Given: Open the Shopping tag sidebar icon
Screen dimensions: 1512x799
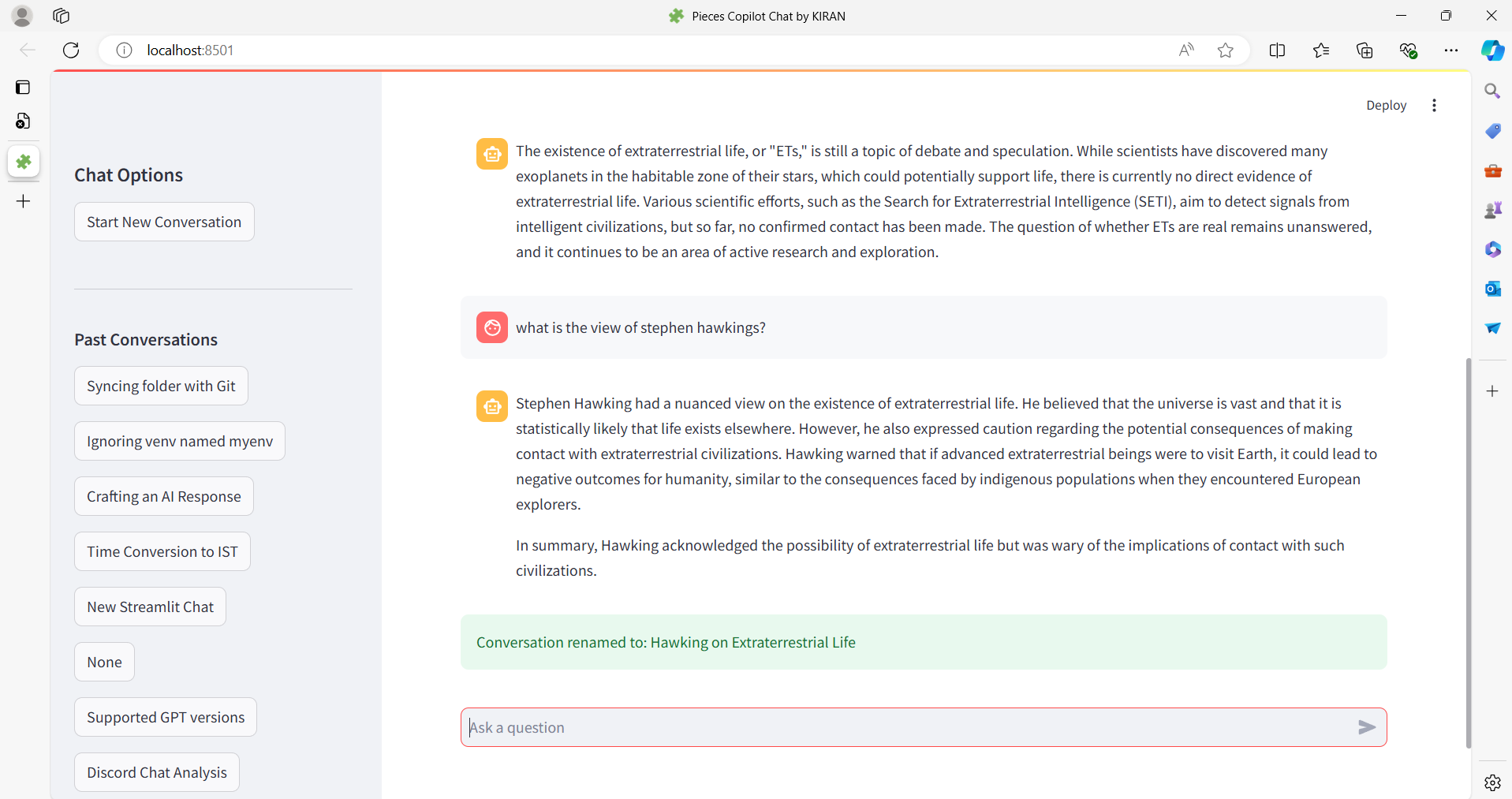Looking at the screenshot, I should (1492, 131).
